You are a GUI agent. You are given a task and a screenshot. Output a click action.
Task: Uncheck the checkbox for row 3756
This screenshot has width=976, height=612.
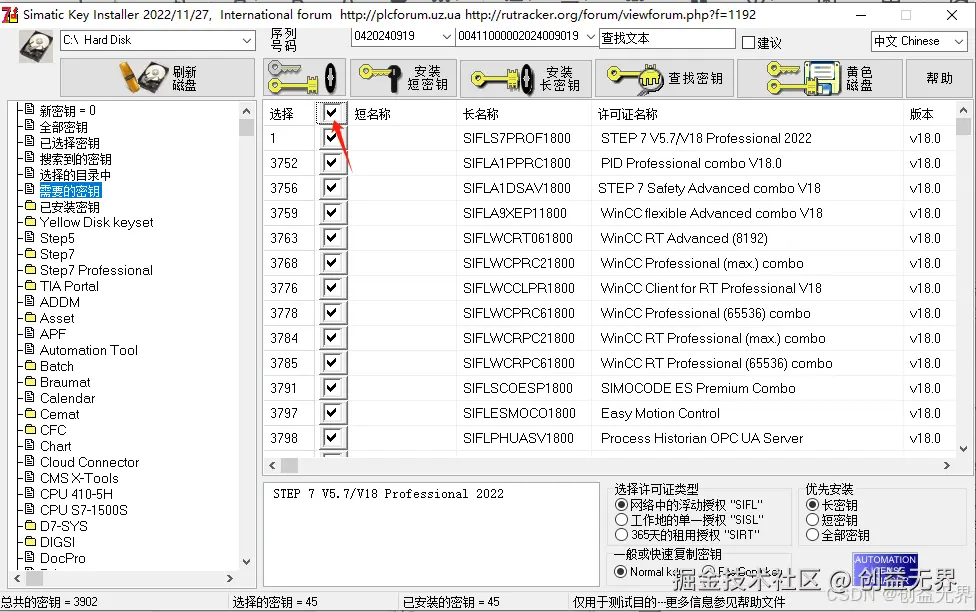point(331,188)
